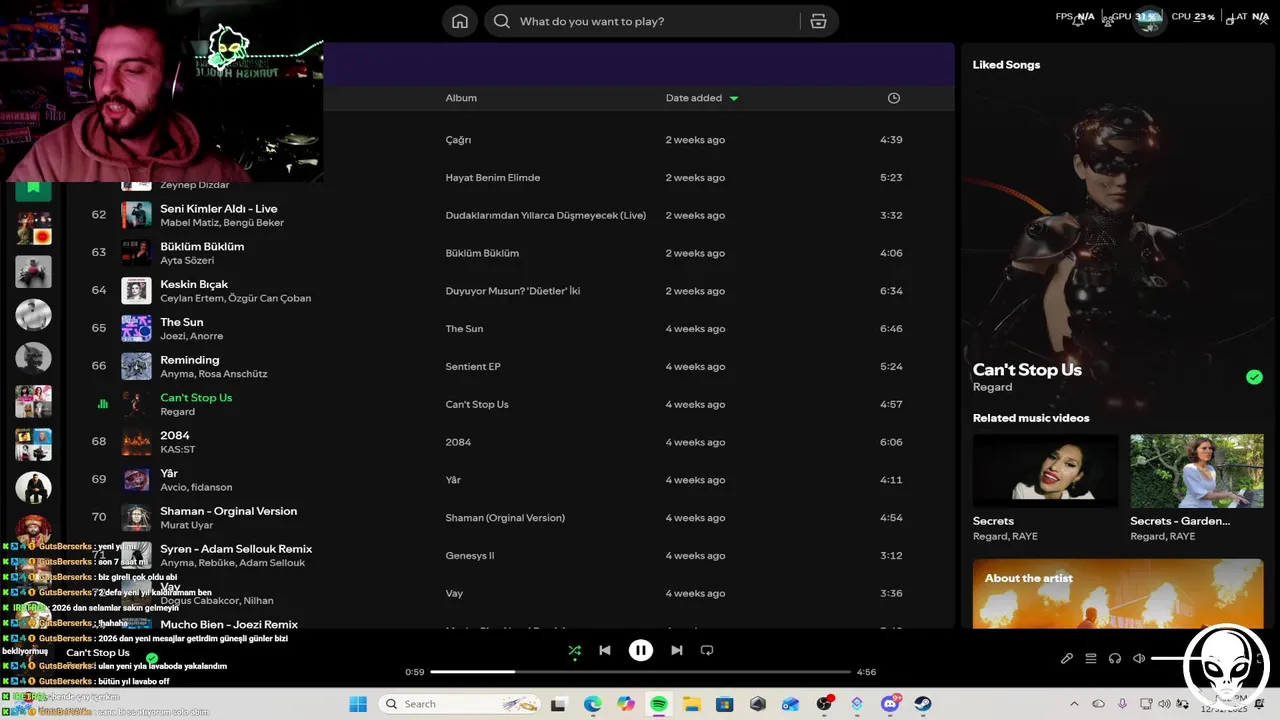Click the duration clock column icon
Viewport: 1280px width, 720px height.
coord(894,98)
